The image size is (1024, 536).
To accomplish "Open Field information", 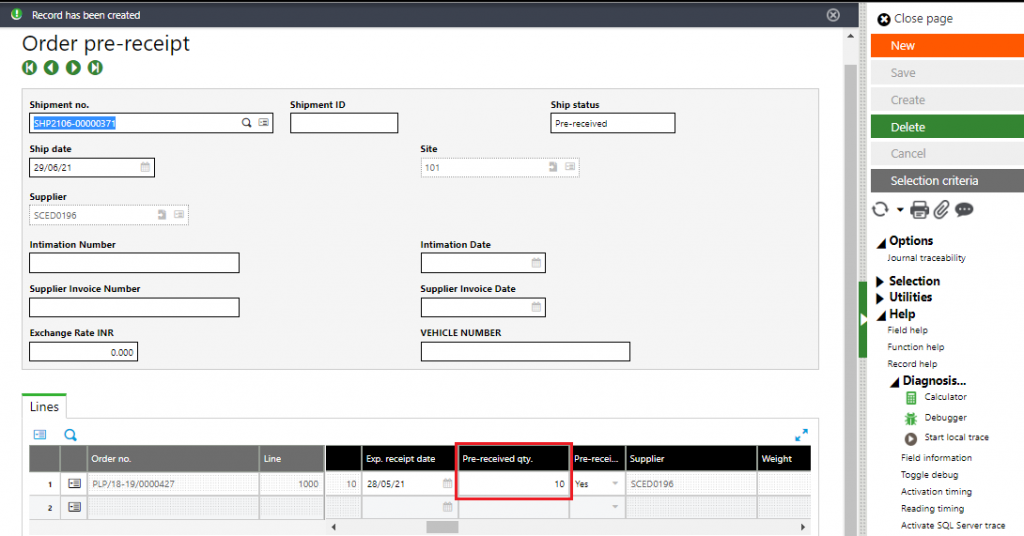I will tap(936, 458).
